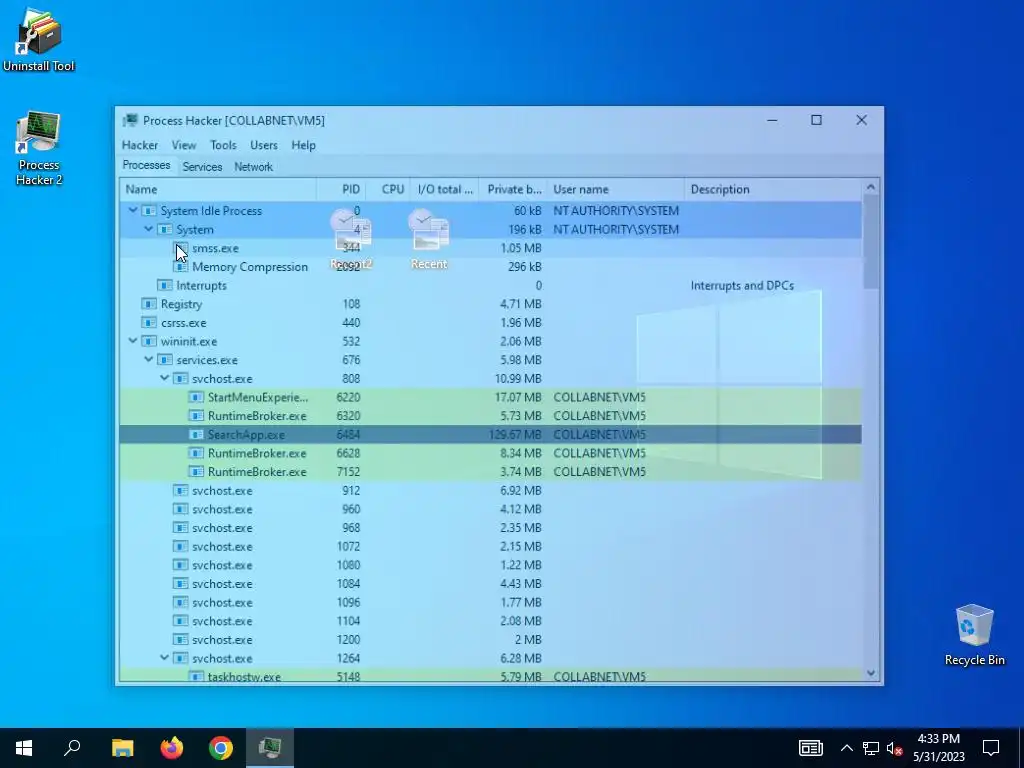
Task: Click the 10.99 MB private bytes value
Action: tap(518, 379)
